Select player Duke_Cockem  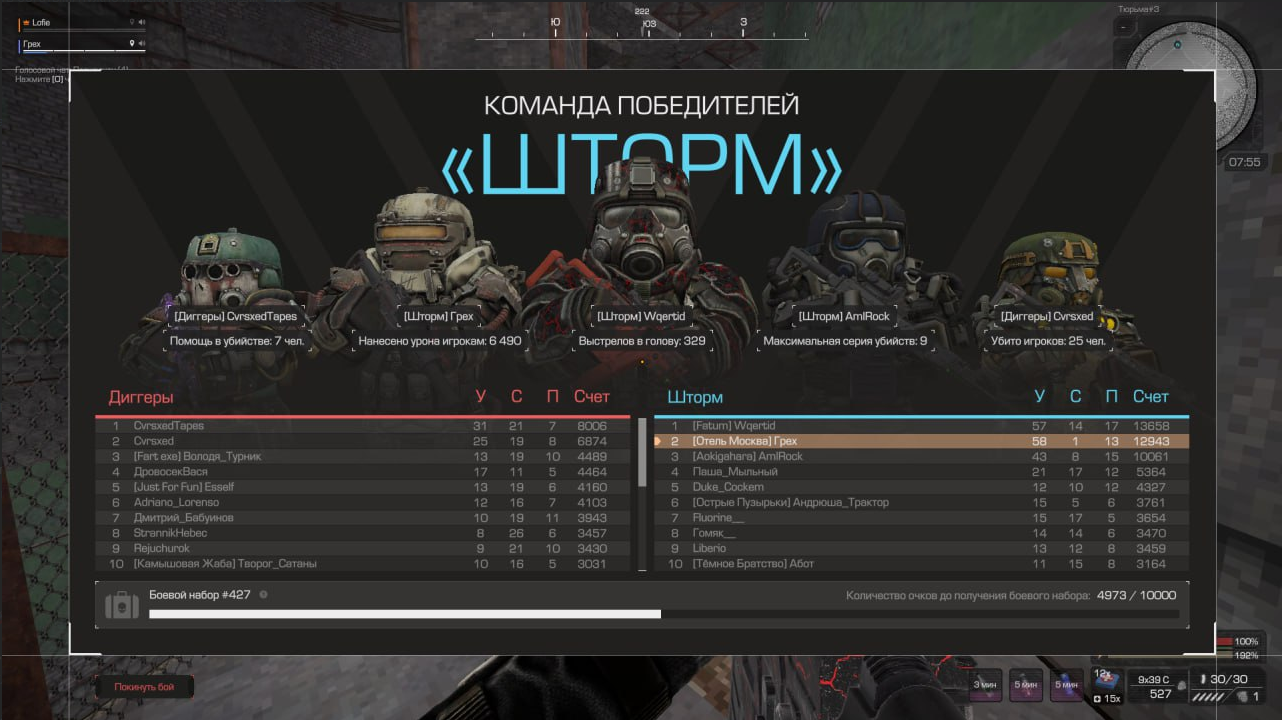(922, 487)
